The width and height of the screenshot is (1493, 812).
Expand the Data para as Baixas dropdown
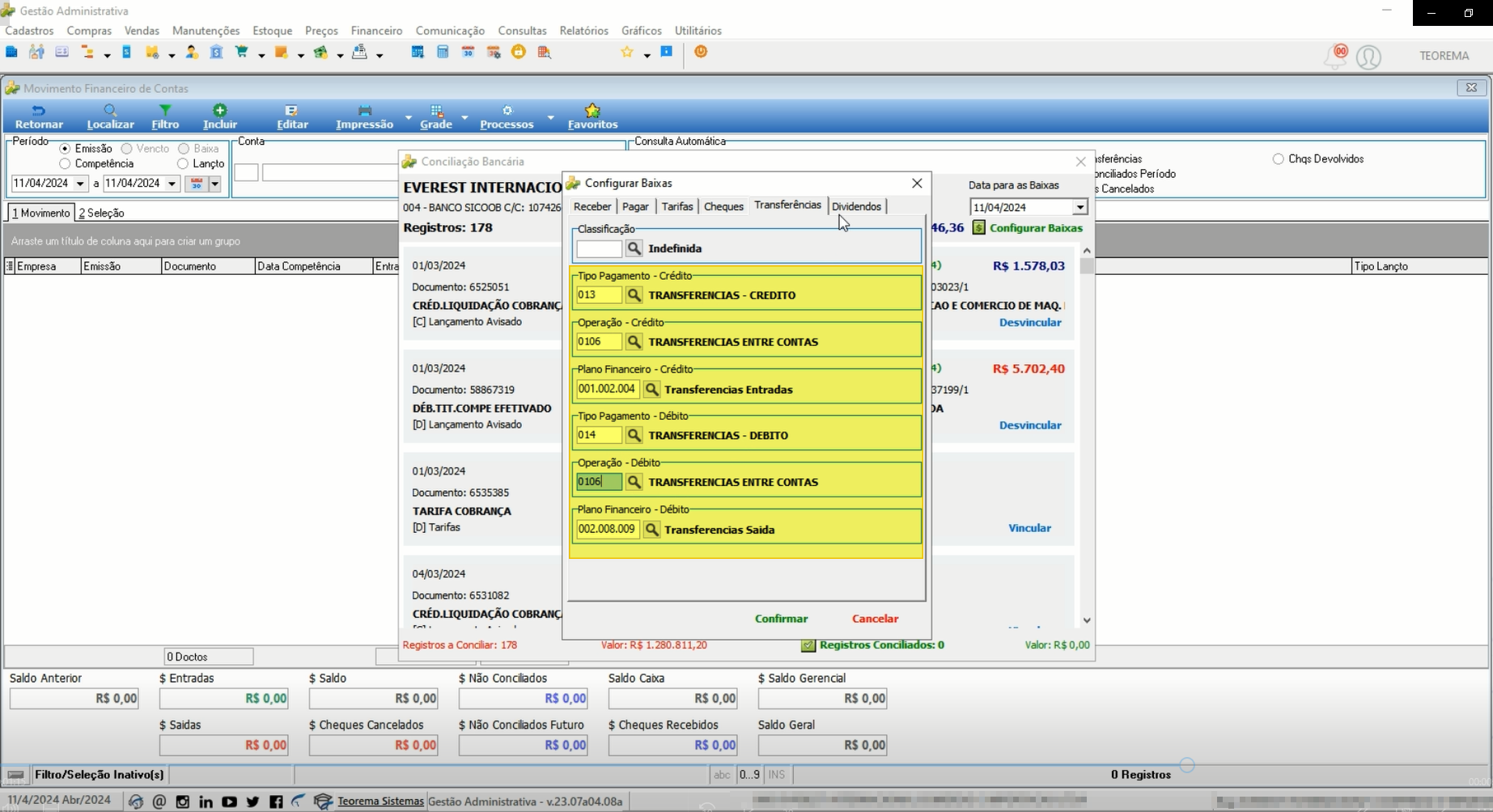tap(1079, 208)
